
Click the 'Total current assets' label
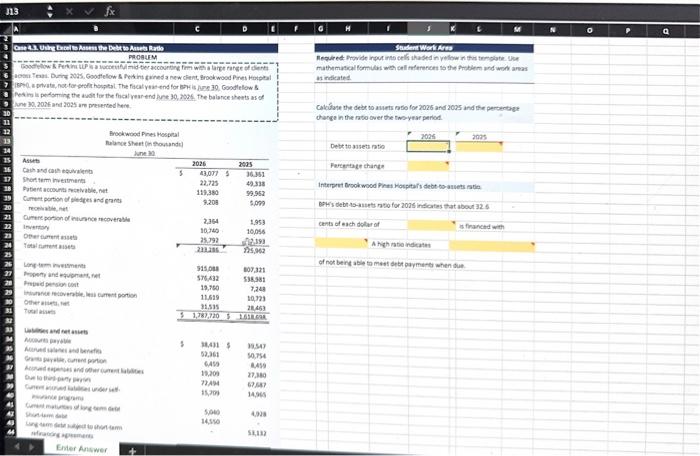point(50,246)
